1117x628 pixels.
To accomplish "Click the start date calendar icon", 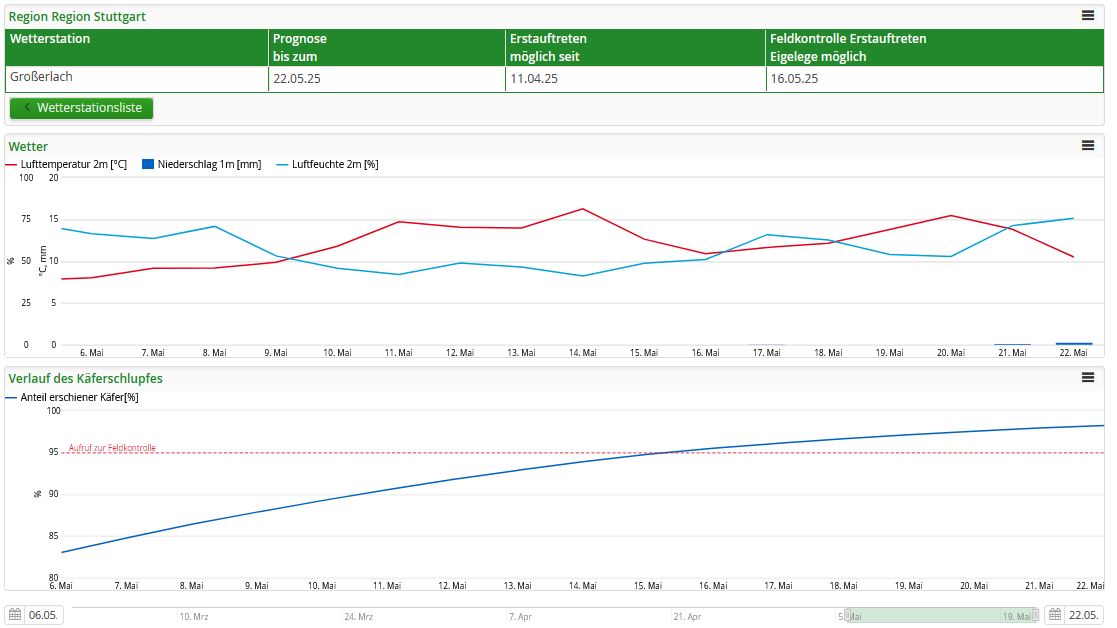I will pos(15,615).
